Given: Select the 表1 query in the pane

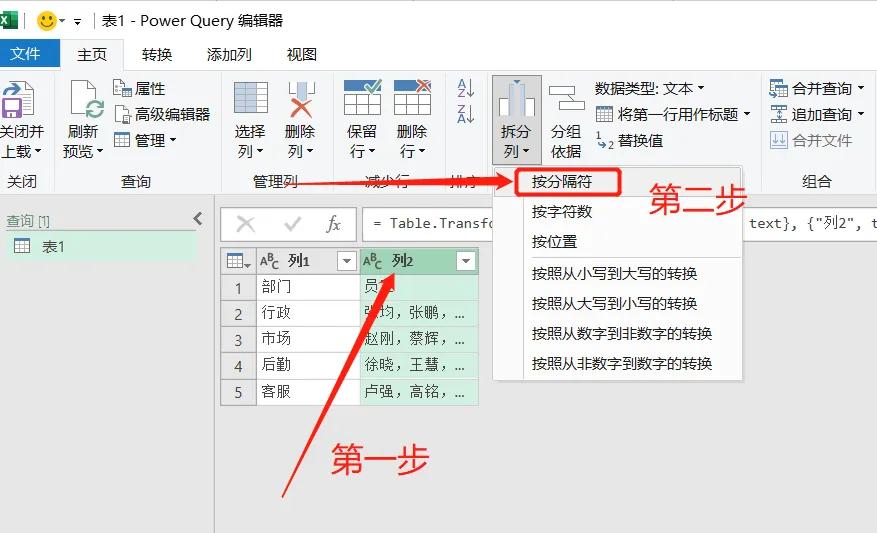Looking at the screenshot, I should [x=102, y=246].
